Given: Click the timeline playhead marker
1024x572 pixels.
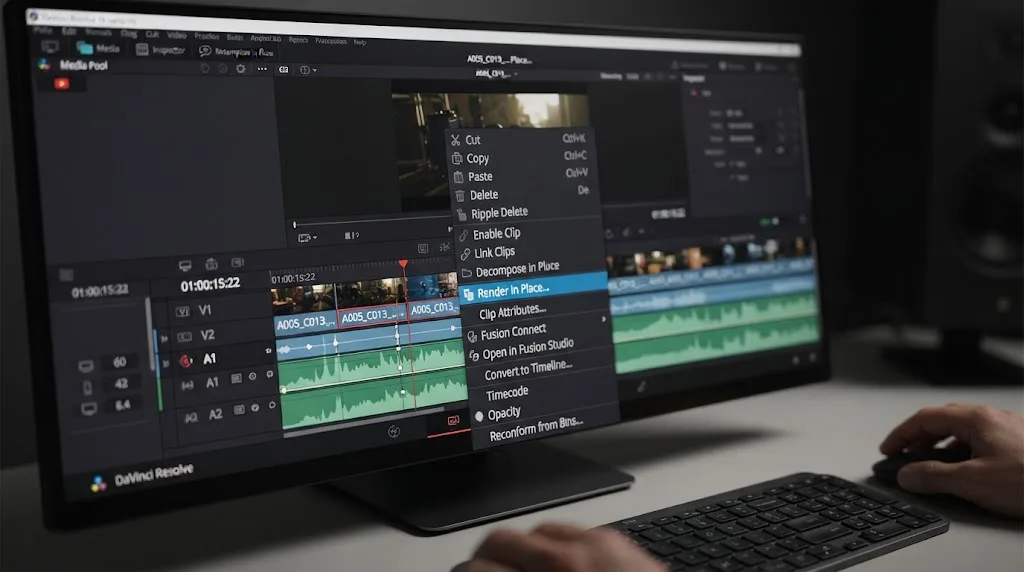Looking at the screenshot, I should (403, 263).
